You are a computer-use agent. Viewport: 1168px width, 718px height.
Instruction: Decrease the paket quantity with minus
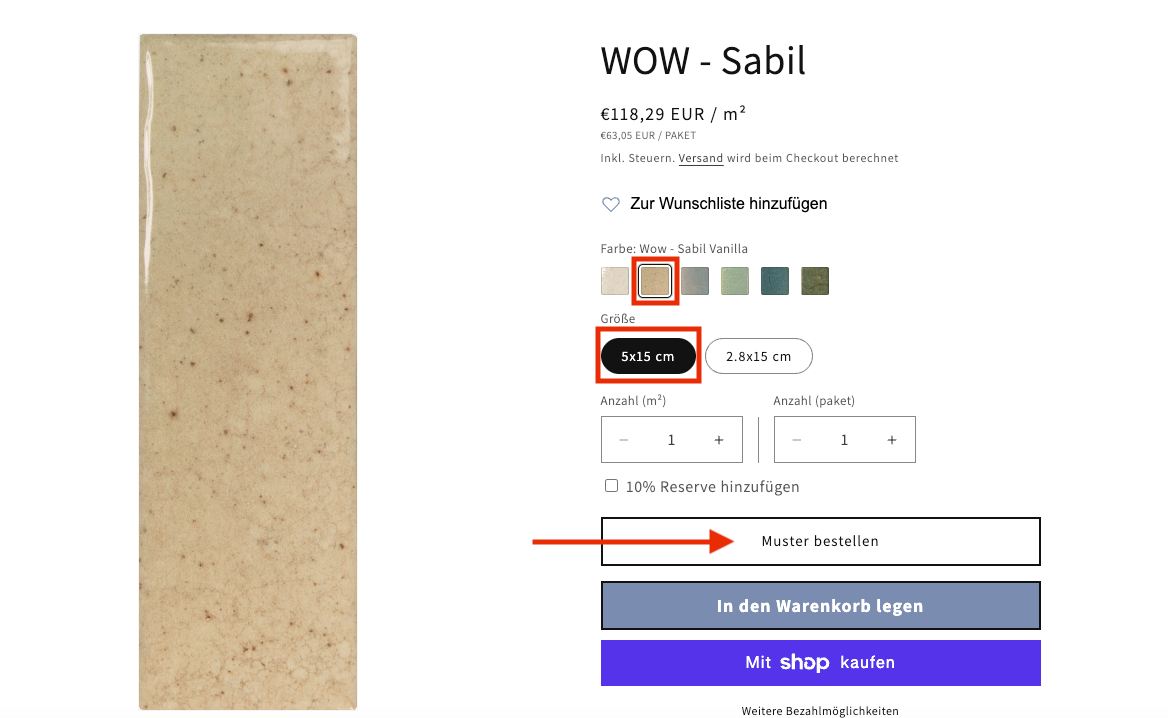tap(797, 440)
